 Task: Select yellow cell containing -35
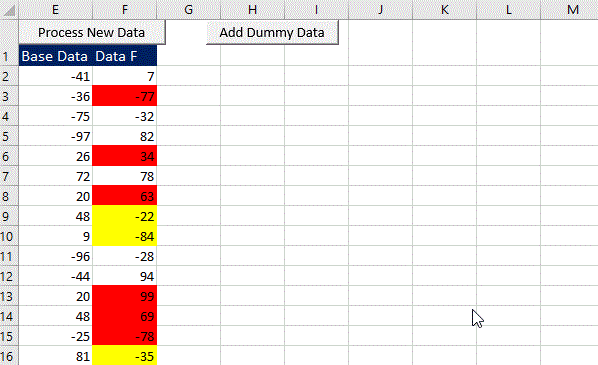pos(125,355)
